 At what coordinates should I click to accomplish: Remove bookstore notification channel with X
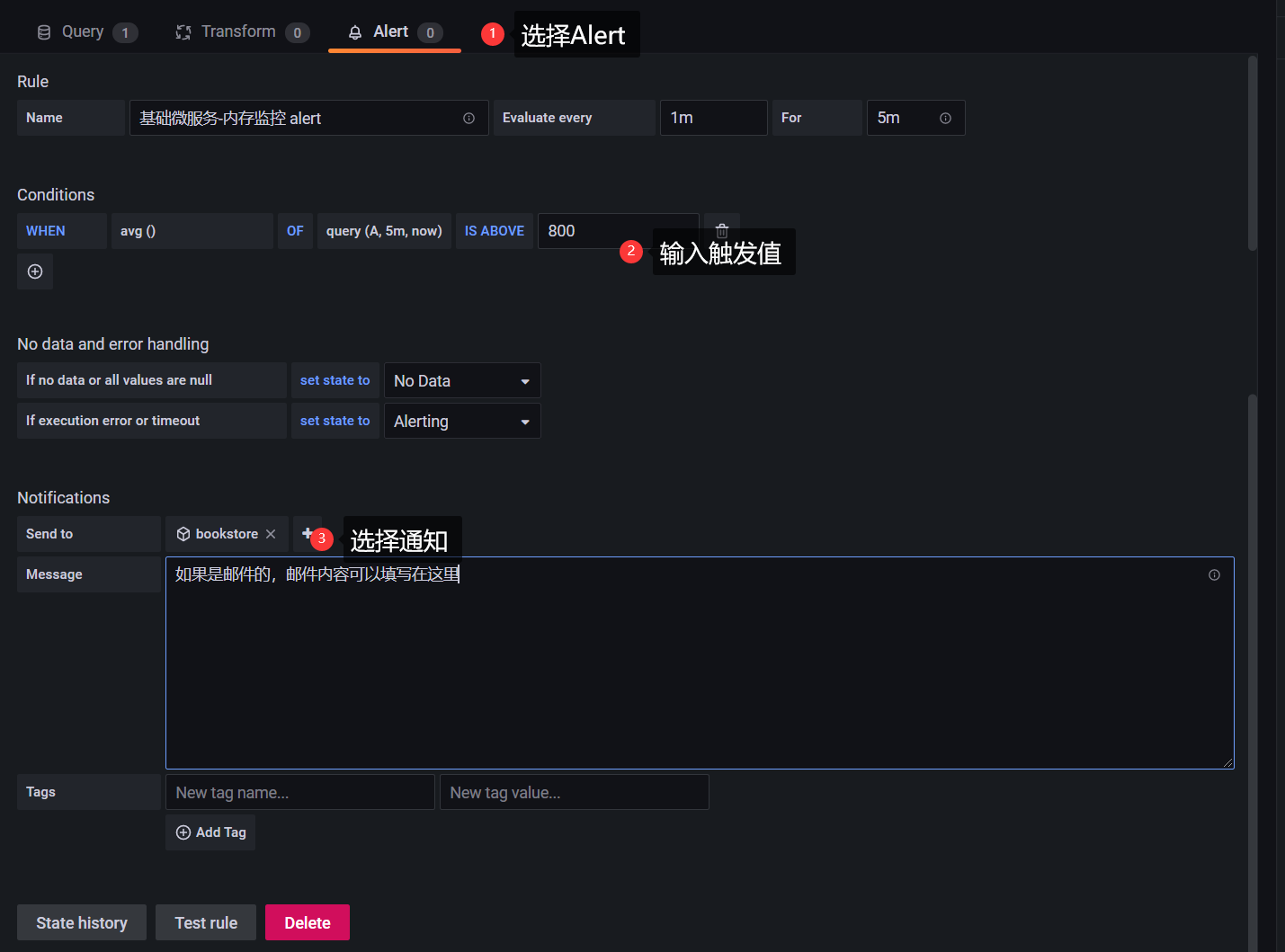tap(271, 534)
